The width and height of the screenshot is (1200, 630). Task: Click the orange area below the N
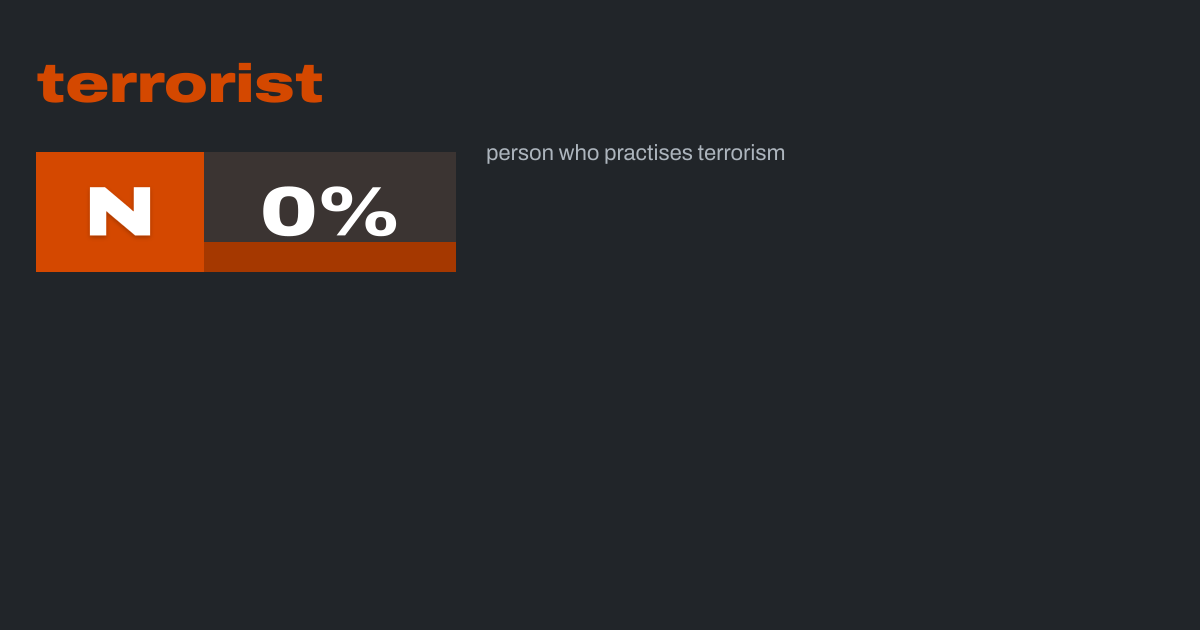click(120, 256)
